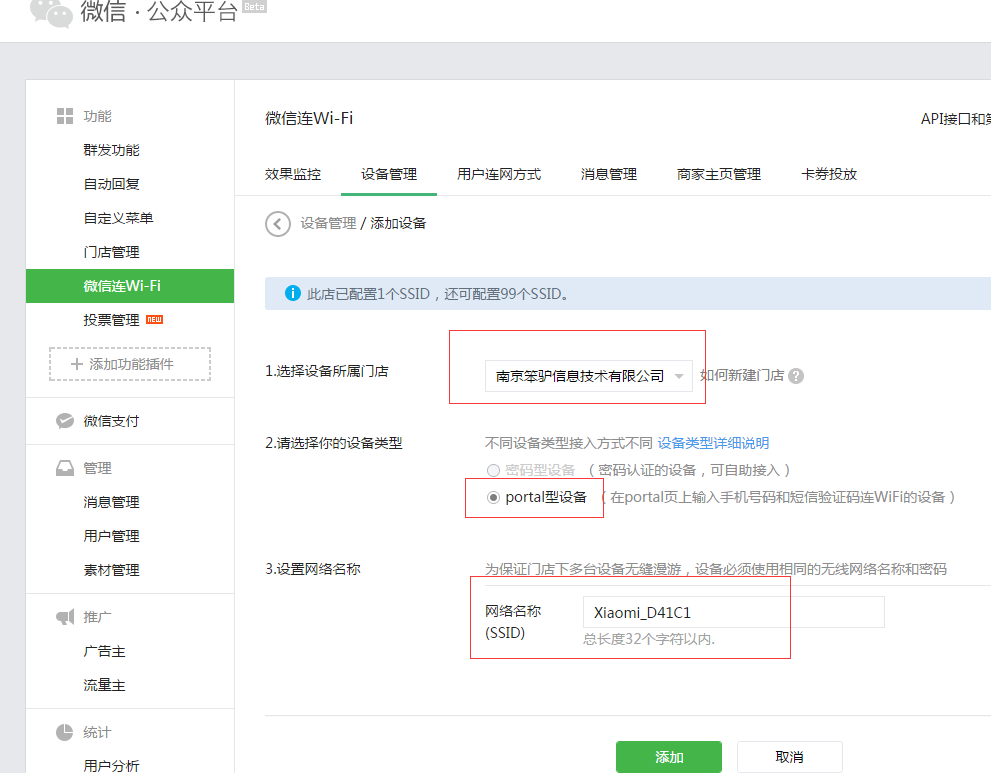Click the help question mark icon
This screenshot has height=773, width=991.
(x=796, y=376)
